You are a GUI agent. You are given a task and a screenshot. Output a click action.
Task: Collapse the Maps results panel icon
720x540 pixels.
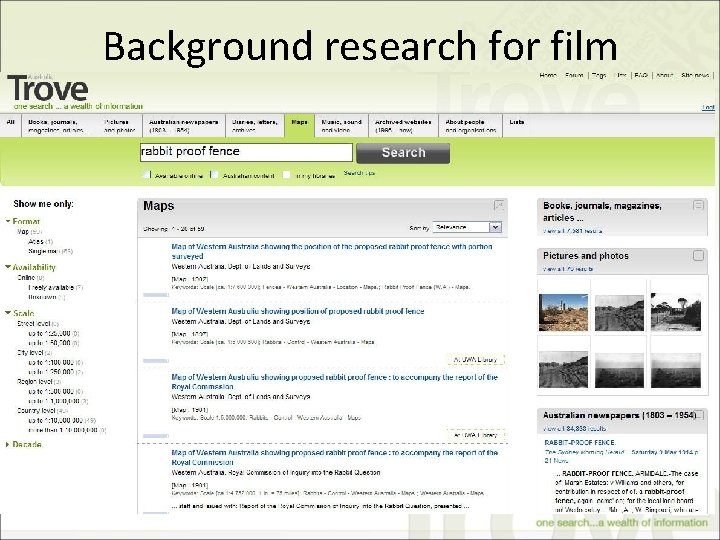click(499, 205)
